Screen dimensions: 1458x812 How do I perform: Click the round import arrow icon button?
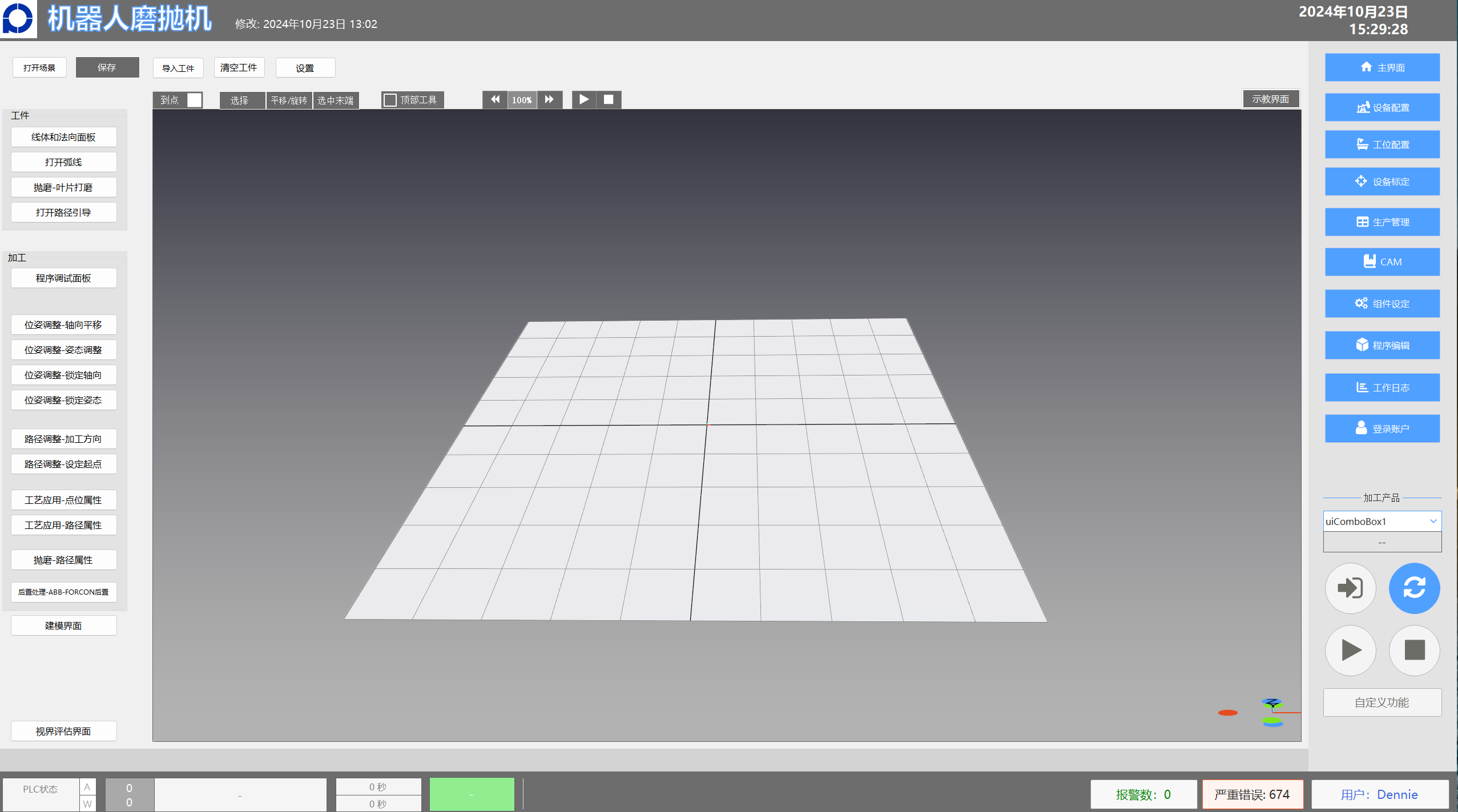[x=1350, y=588]
